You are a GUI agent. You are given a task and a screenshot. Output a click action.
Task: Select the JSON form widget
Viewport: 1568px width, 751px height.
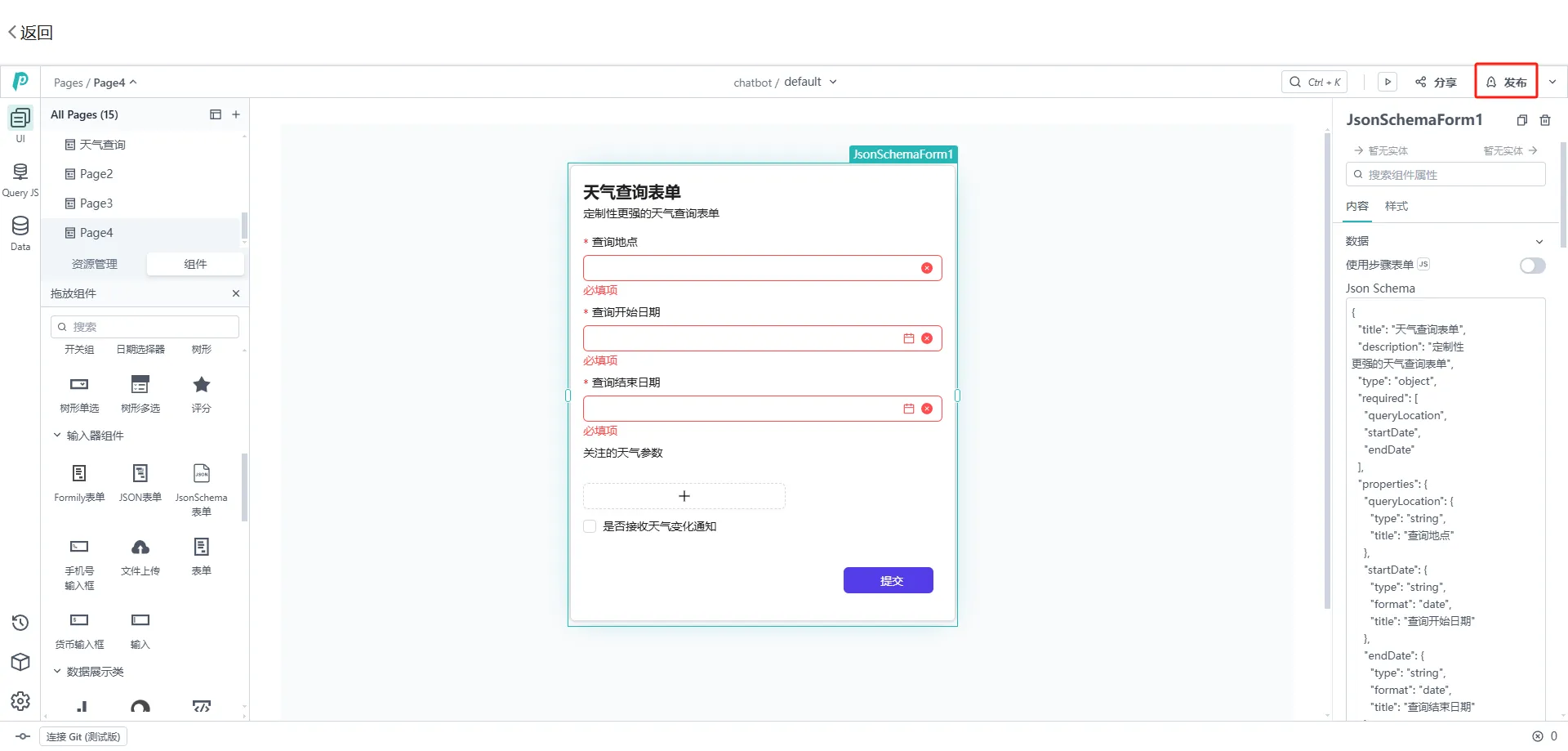tap(140, 482)
